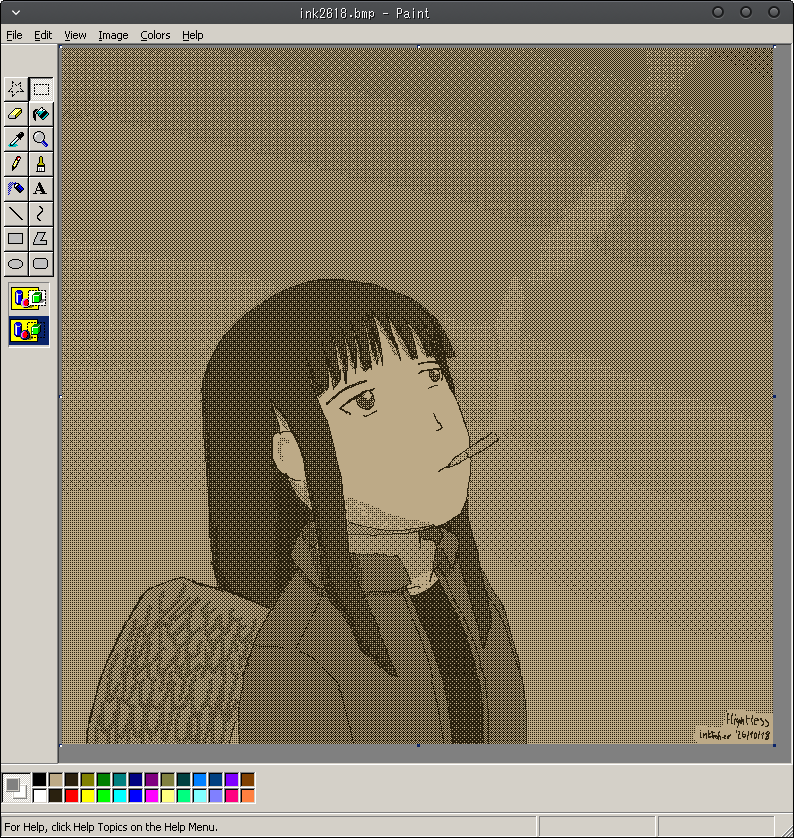Select the Magnifier tool
This screenshot has height=838, width=794.
click(x=41, y=139)
